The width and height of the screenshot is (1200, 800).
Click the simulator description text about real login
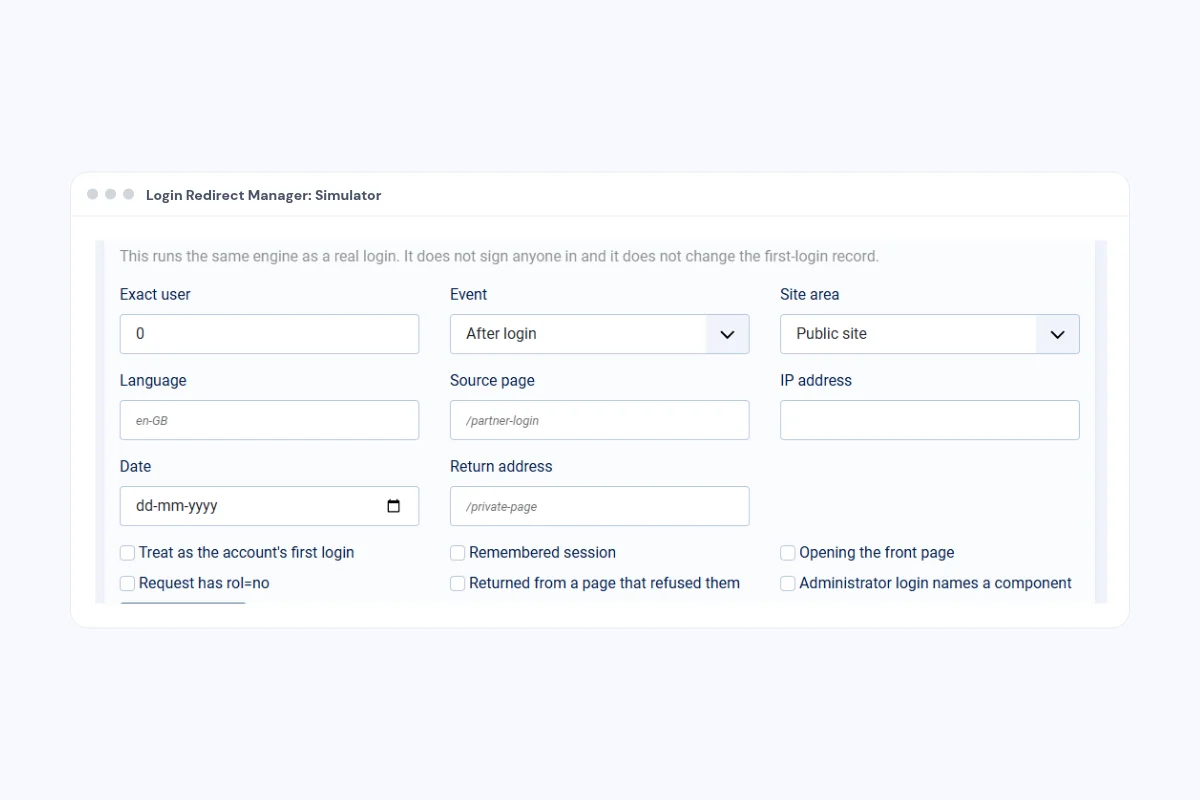(499, 256)
